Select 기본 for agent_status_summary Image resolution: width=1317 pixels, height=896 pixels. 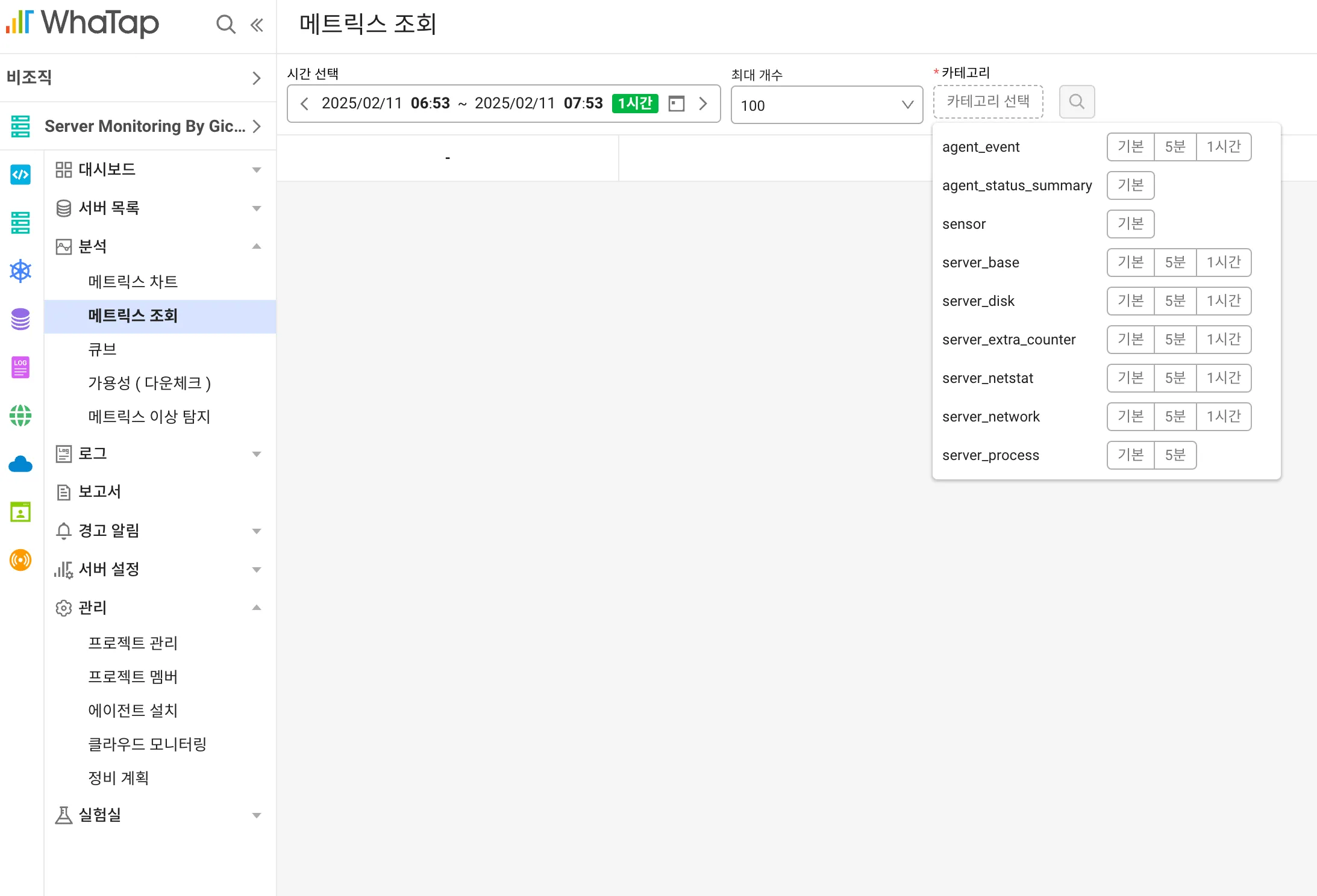[x=1131, y=185]
